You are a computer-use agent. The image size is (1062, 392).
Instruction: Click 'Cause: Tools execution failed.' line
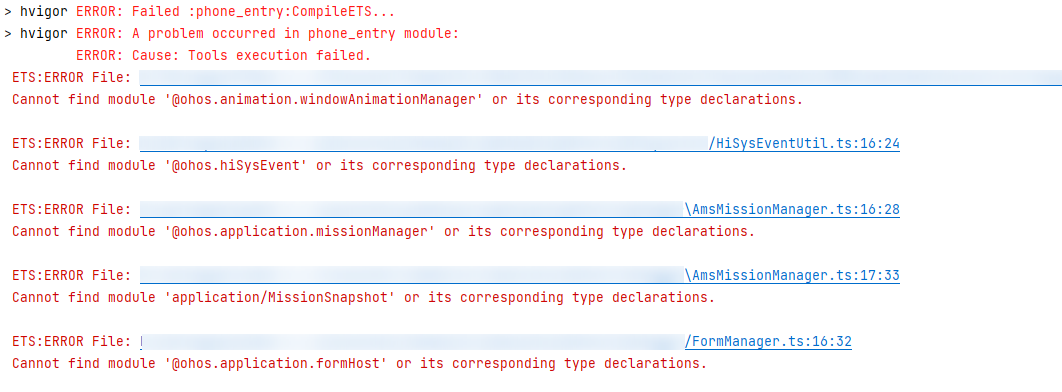(224, 56)
